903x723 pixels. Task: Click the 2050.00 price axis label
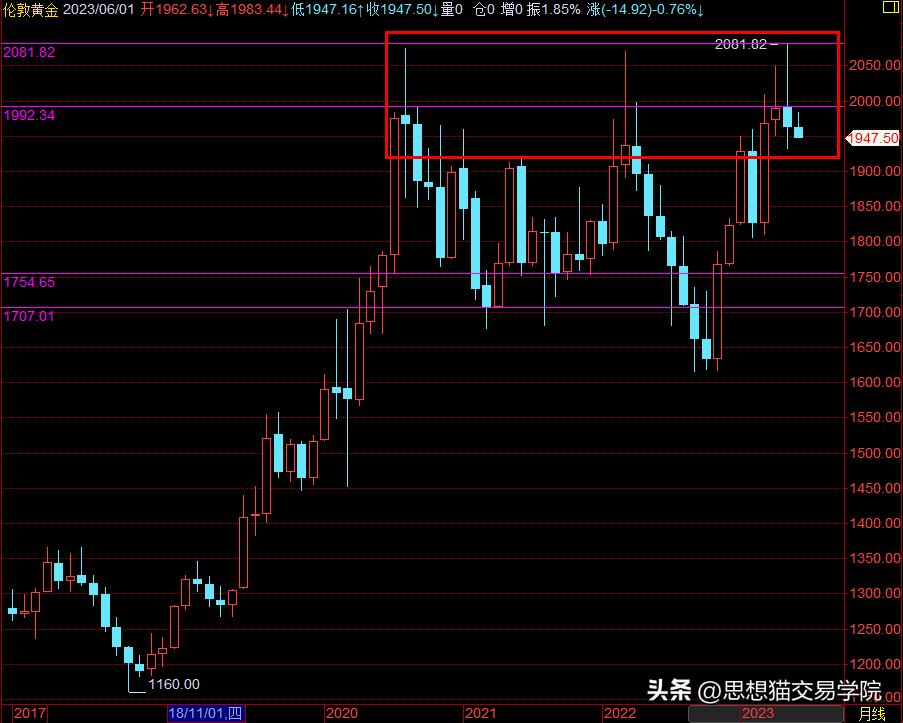pyautogui.click(x=875, y=66)
